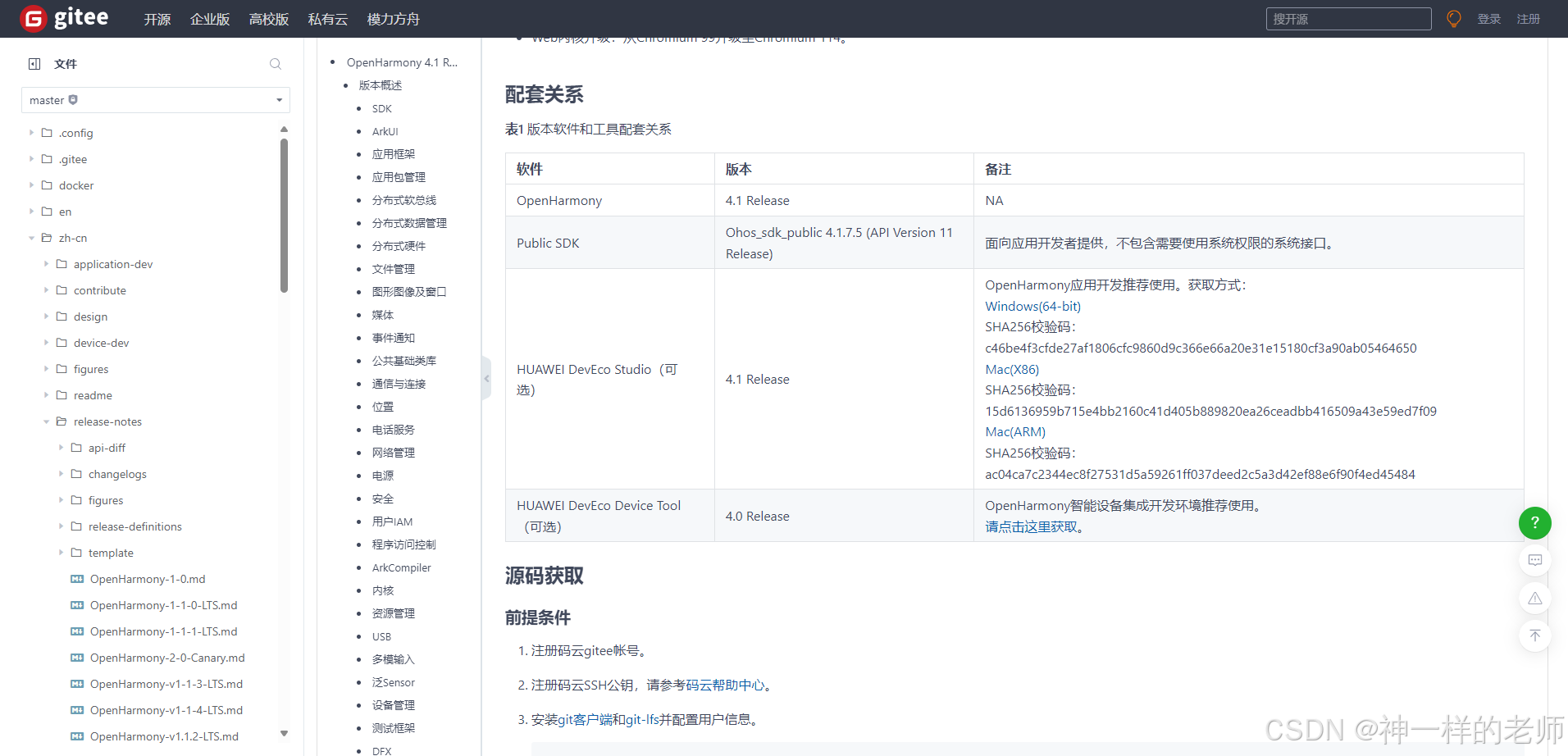Click the lightbulb notification icon
This screenshot has height=756, width=1568.
click(x=1454, y=19)
